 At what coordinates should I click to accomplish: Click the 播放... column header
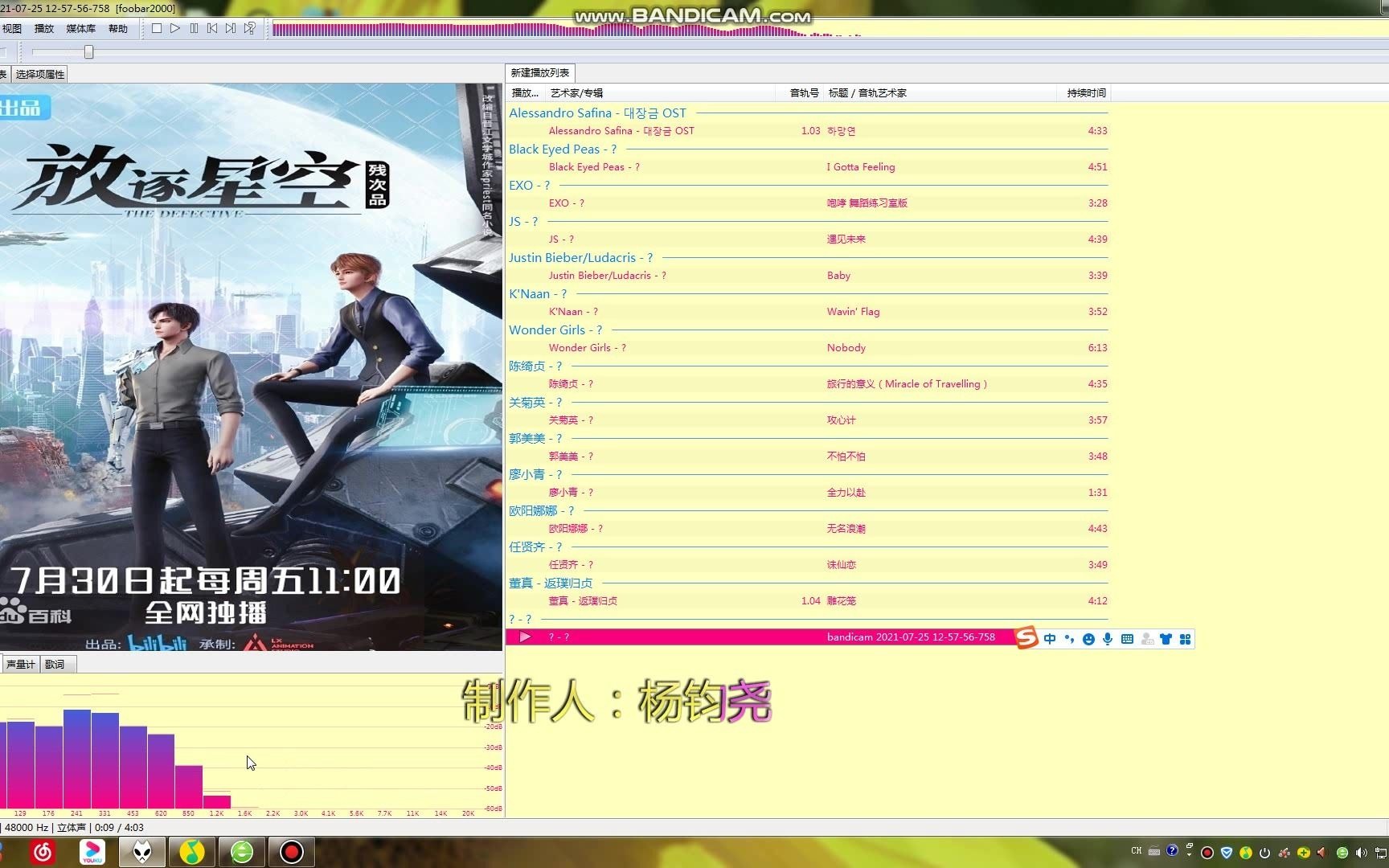526,93
